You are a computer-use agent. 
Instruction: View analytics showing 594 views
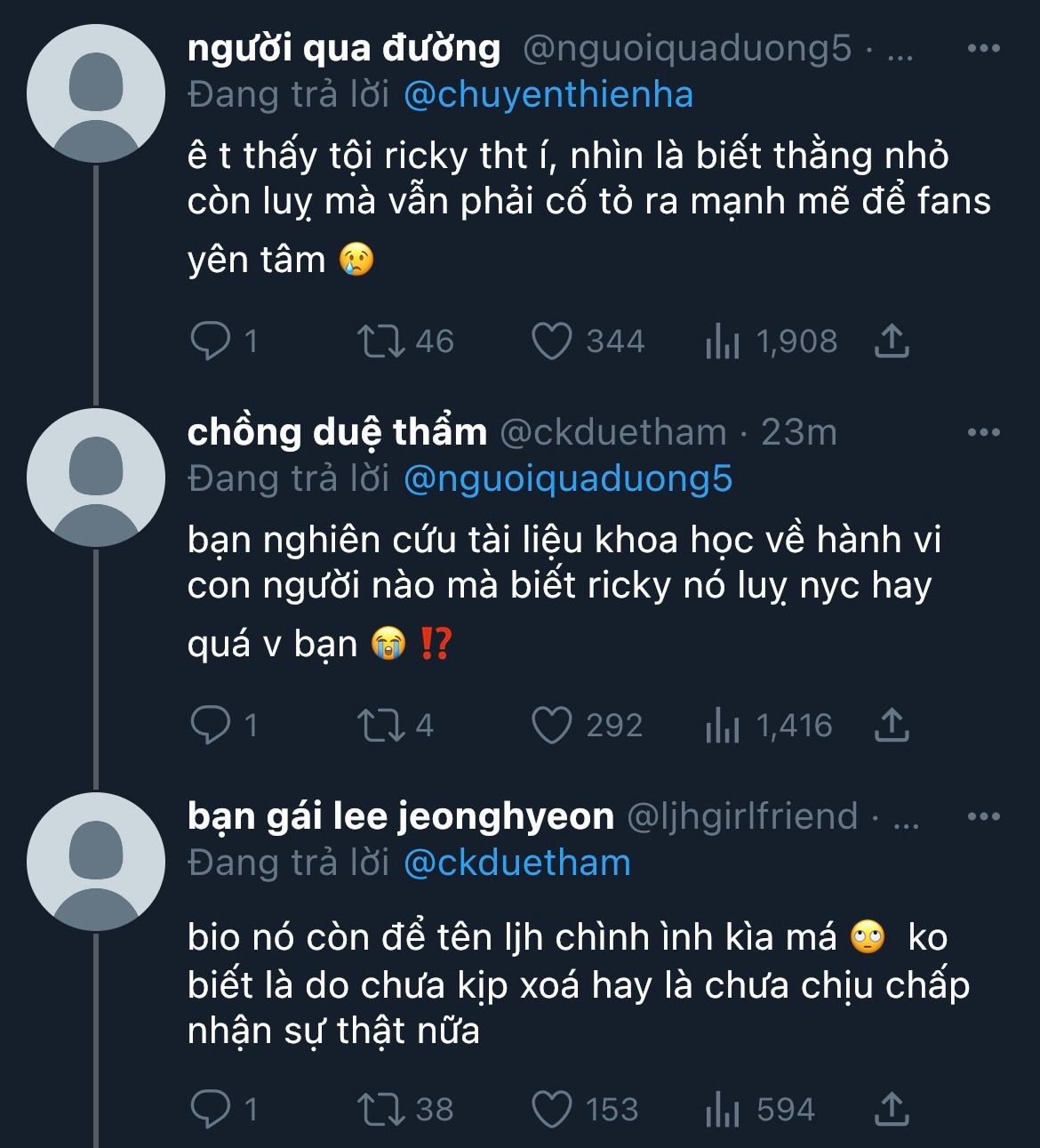click(758, 1110)
